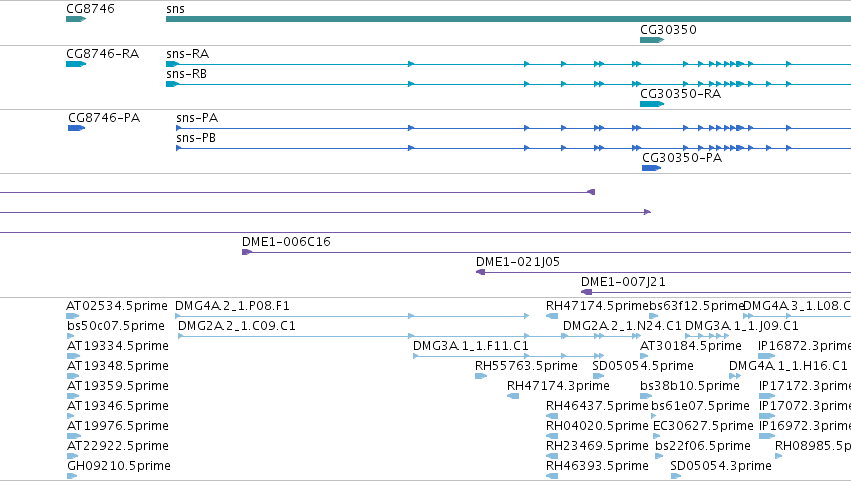Select the bs63f12.5prime EST label
Screen dimensions: 851x481
pyautogui.click(x=696, y=306)
